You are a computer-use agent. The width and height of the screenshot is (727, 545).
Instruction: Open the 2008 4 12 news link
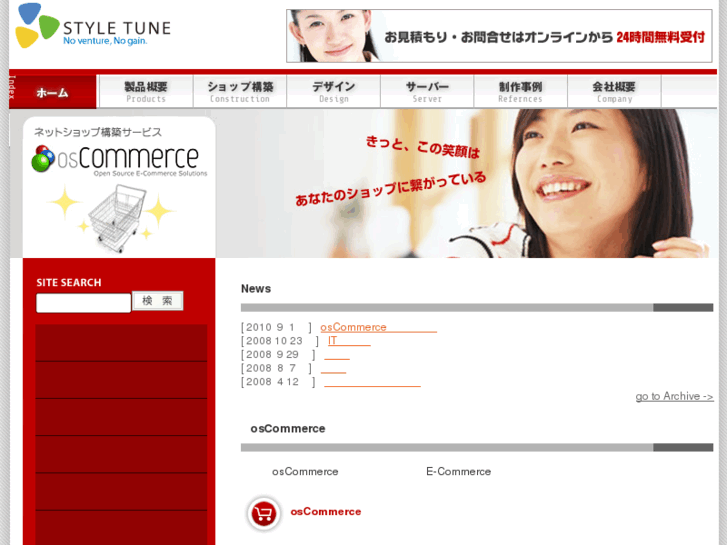(x=372, y=382)
